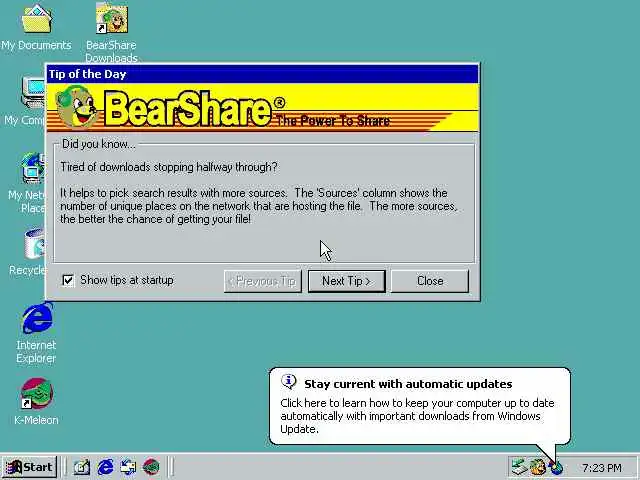Click the automatic updates balloon notification
Image resolution: width=640 pixels, height=480 pixels.
pos(420,406)
